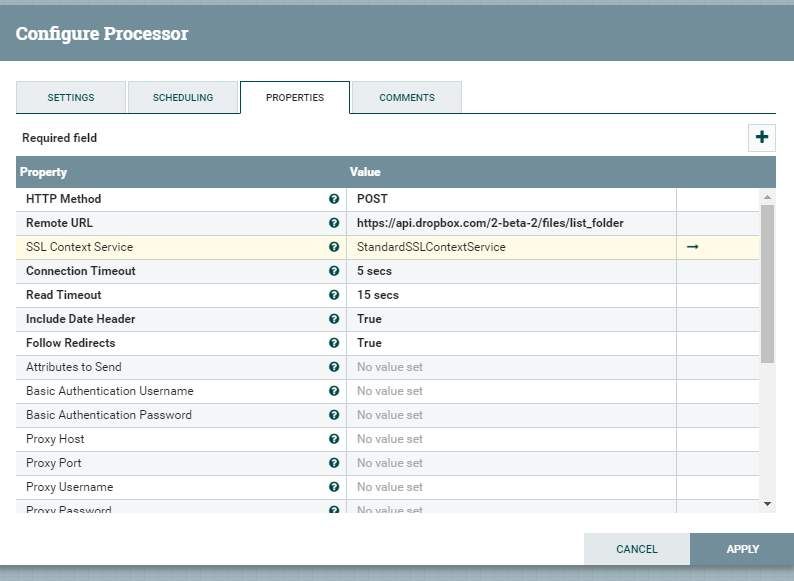Go to StandardSSLContextService via arrow icon
This screenshot has height=581, width=794.
[692, 247]
